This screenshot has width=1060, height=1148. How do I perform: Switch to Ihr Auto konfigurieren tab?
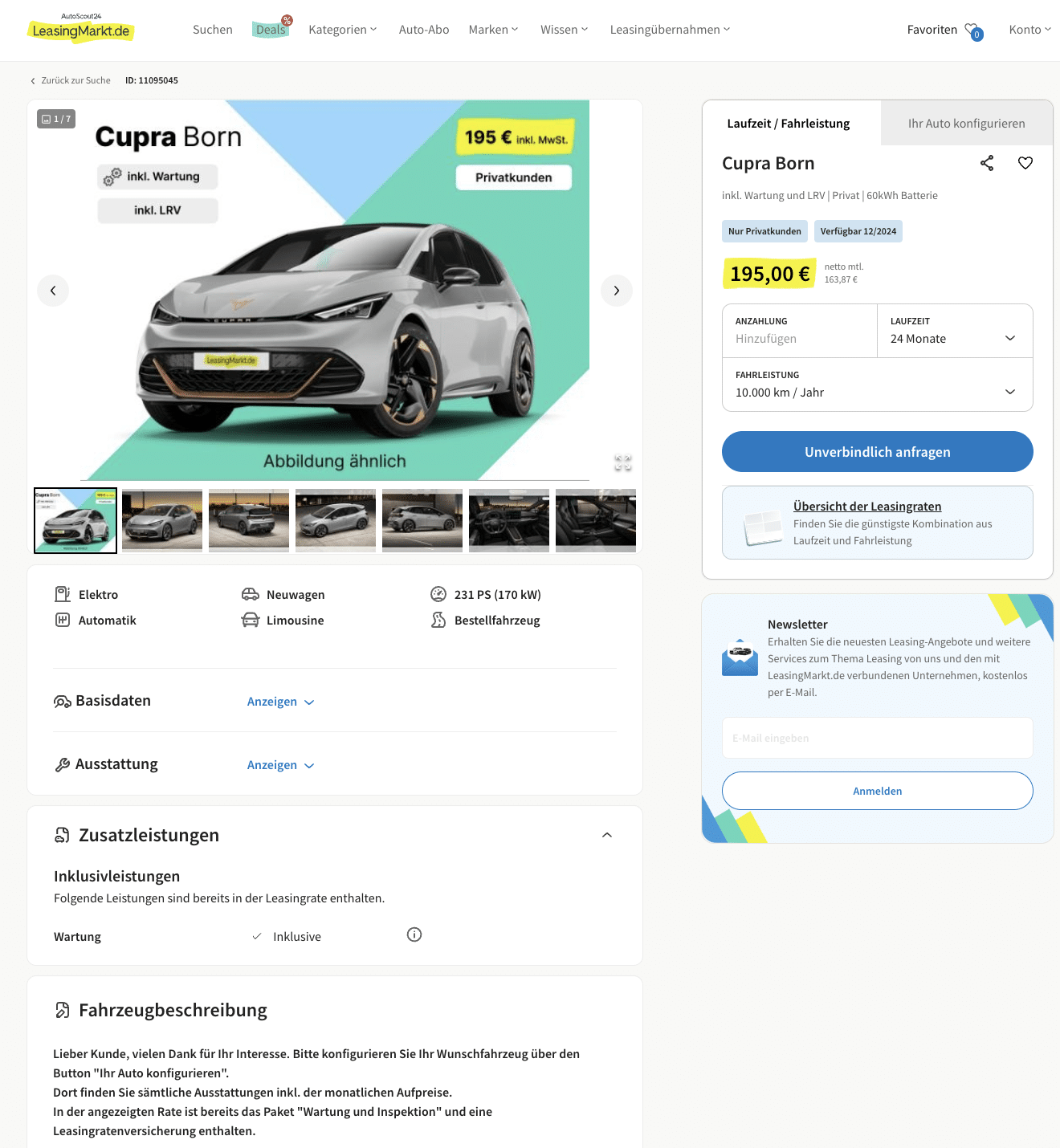click(x=967, y=123)
